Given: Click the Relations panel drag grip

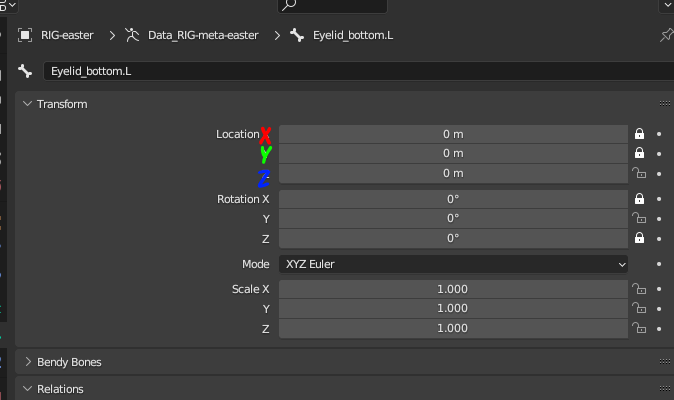Looking at the screenshot, I should (x=665, y=389).
